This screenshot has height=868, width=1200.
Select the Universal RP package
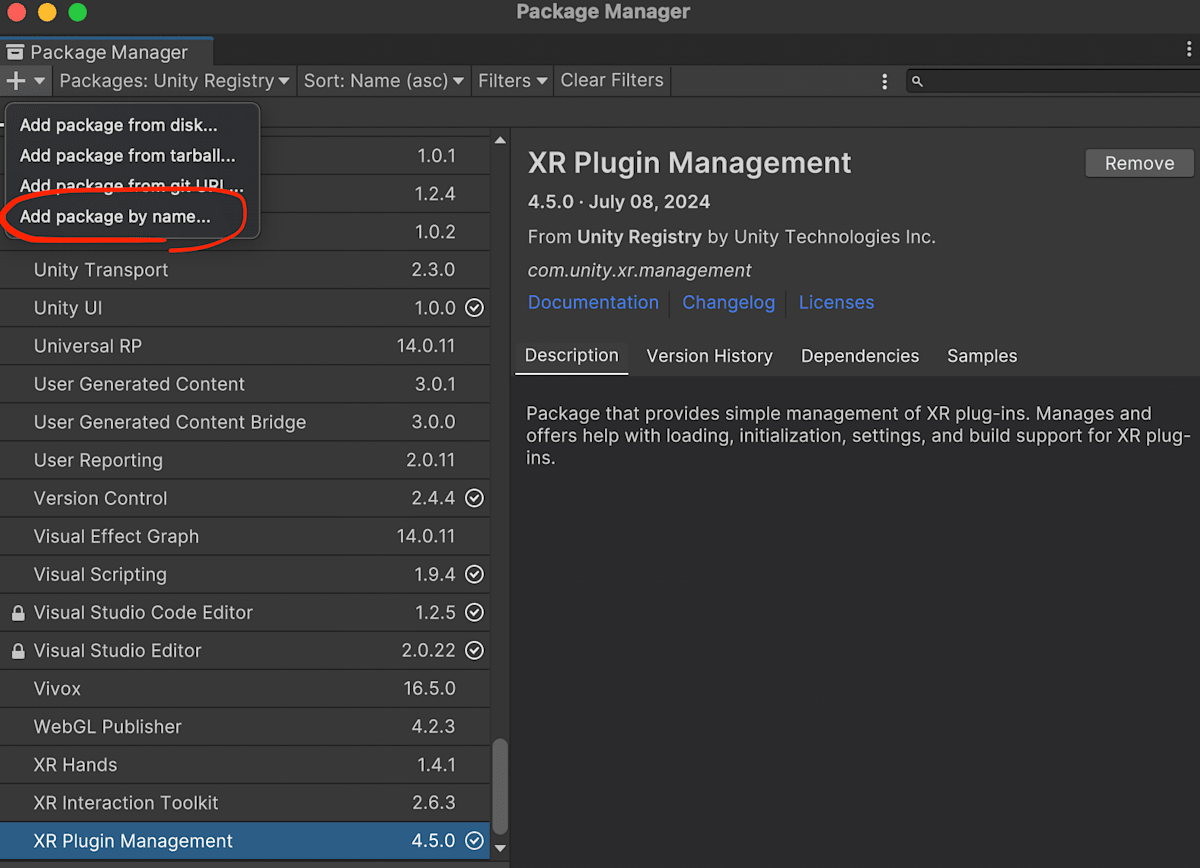click(245, 346)
